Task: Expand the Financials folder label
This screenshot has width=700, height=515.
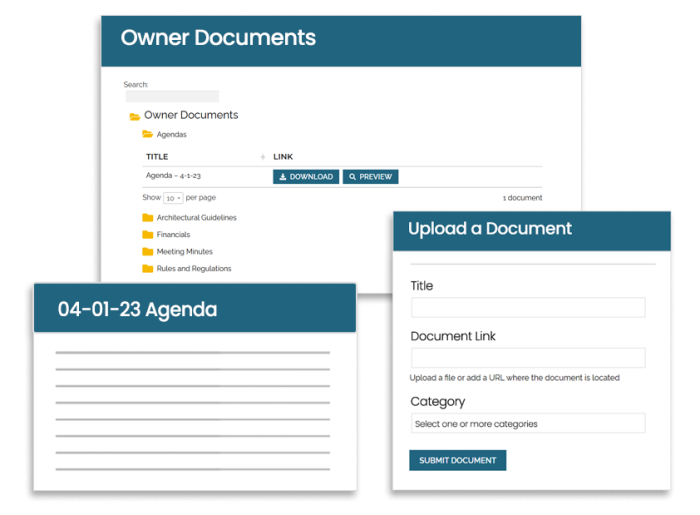Action: click(173, 234)
